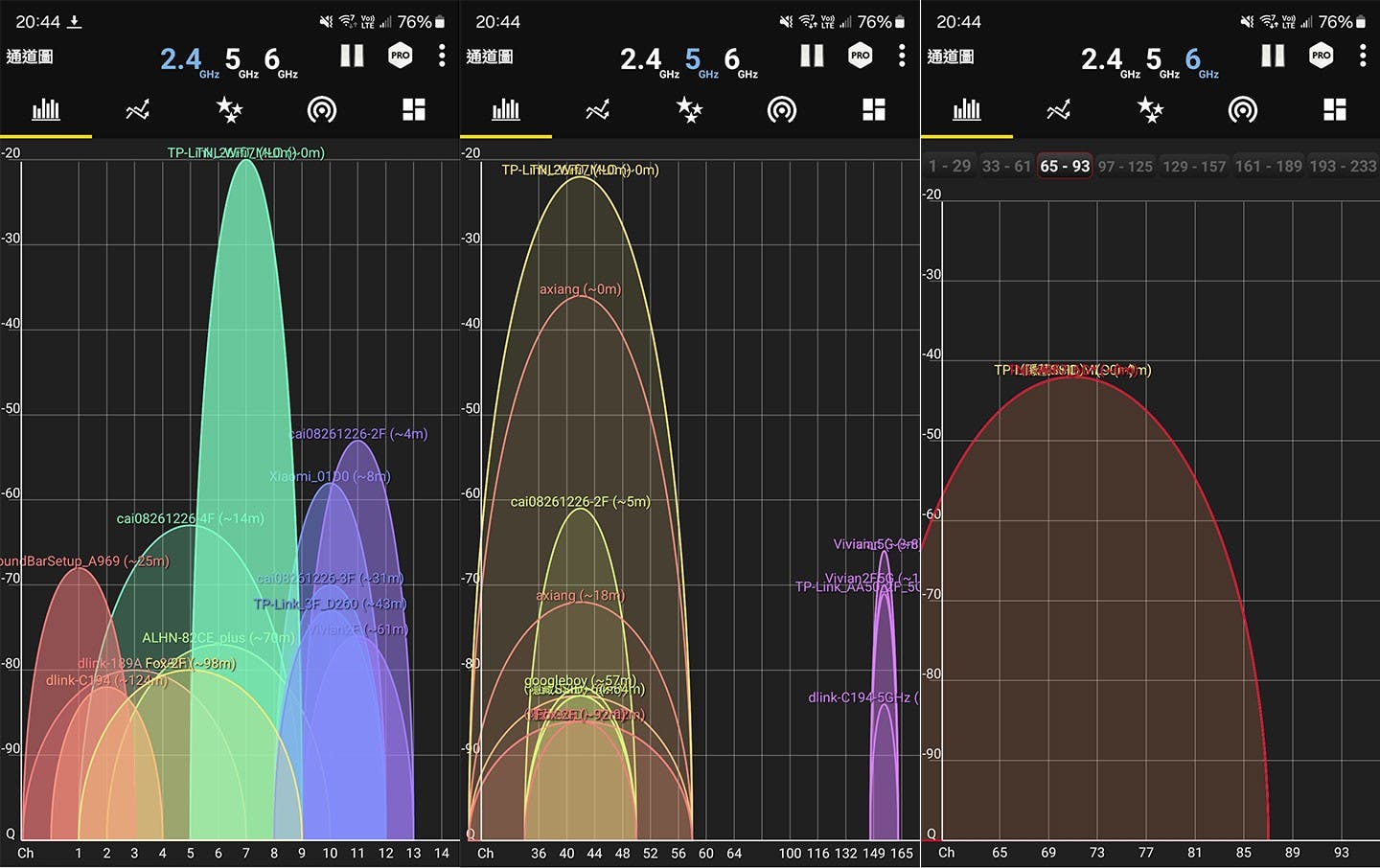Viewport: 1380px width, 868px height.
Task: Pause scanning in the 2.4 GHz channel screen
Action: [352, 57]
